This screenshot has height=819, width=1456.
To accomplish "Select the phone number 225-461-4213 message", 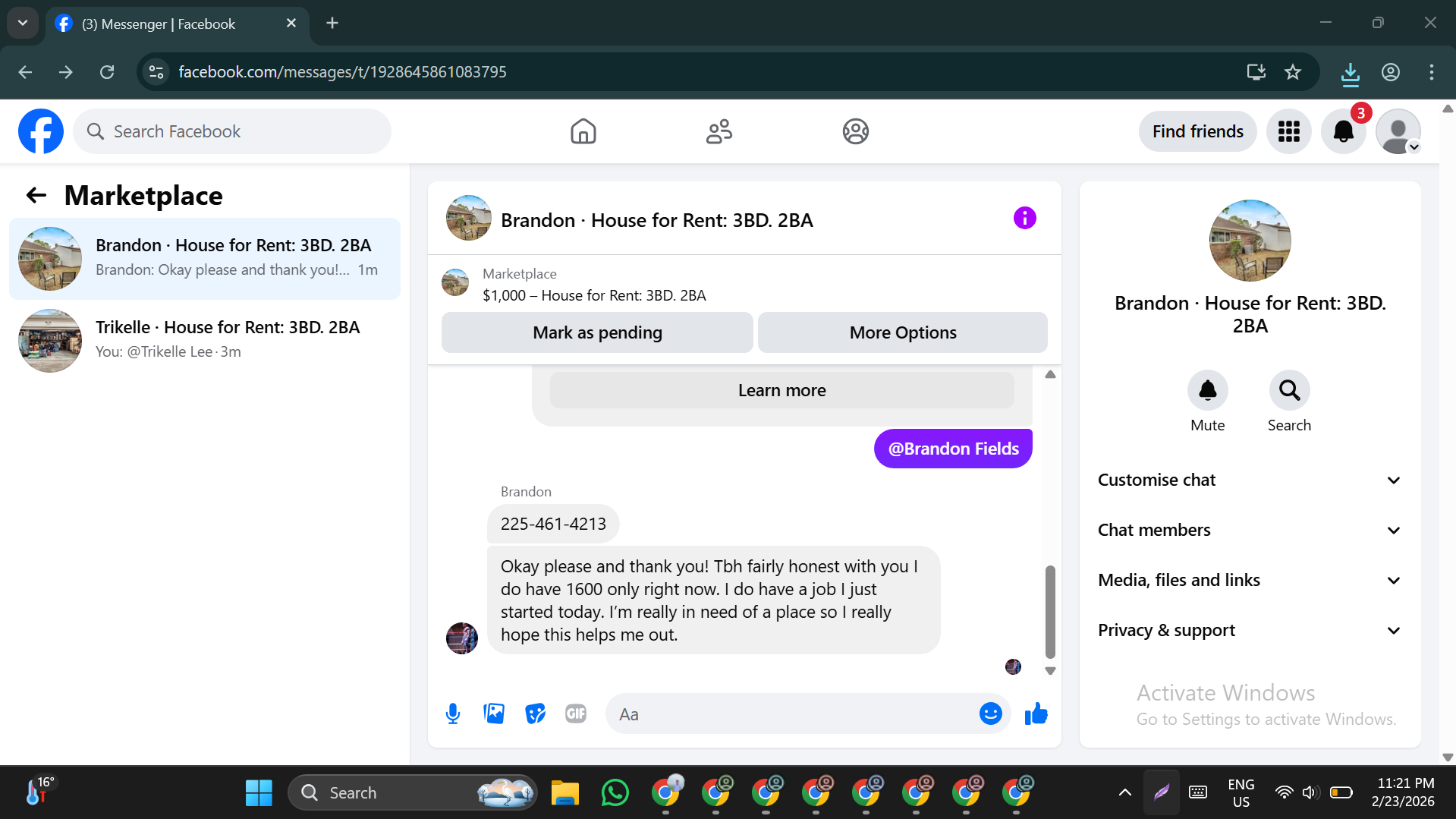I will pyautogui.click(x=553, y=524).
